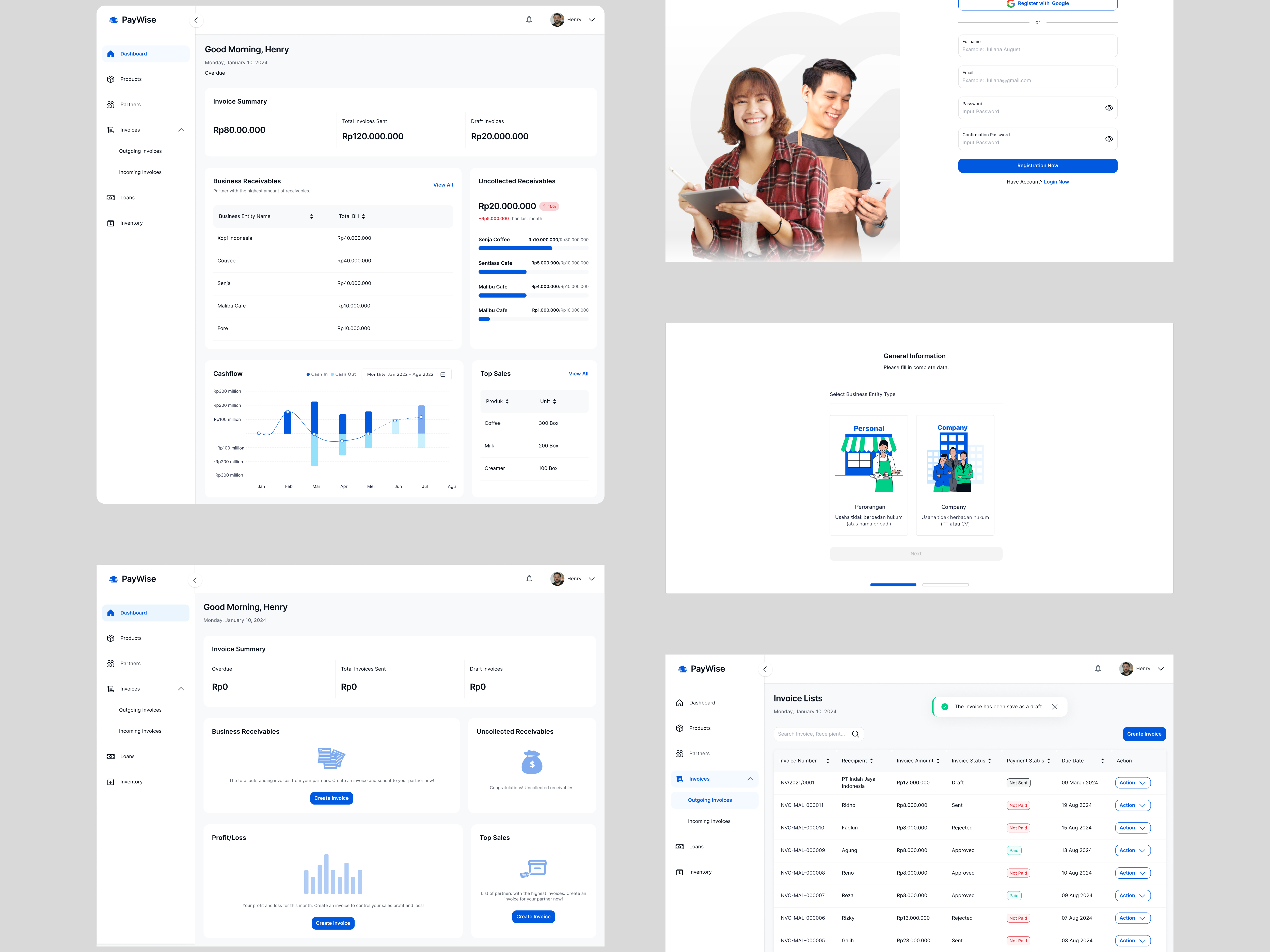The width and height of the screenshot is (1270, 952).
Task: Click the Products box icon in the bottom-left dashboard sidebar
Action: click(x=111, y=638)
